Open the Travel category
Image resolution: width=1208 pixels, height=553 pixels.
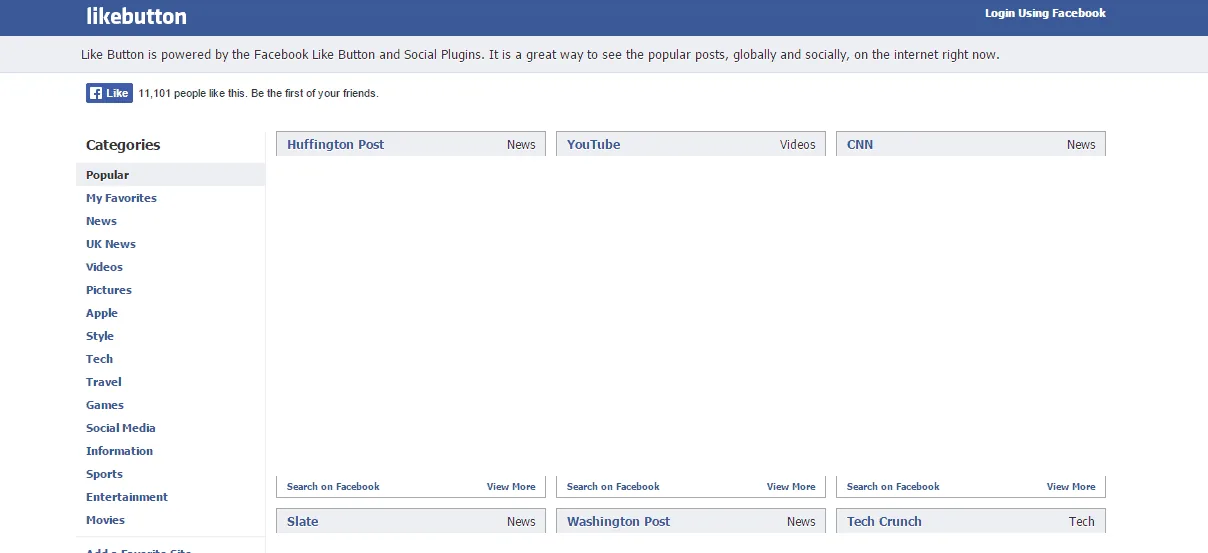pyautogui.click(x=104, y=382)
